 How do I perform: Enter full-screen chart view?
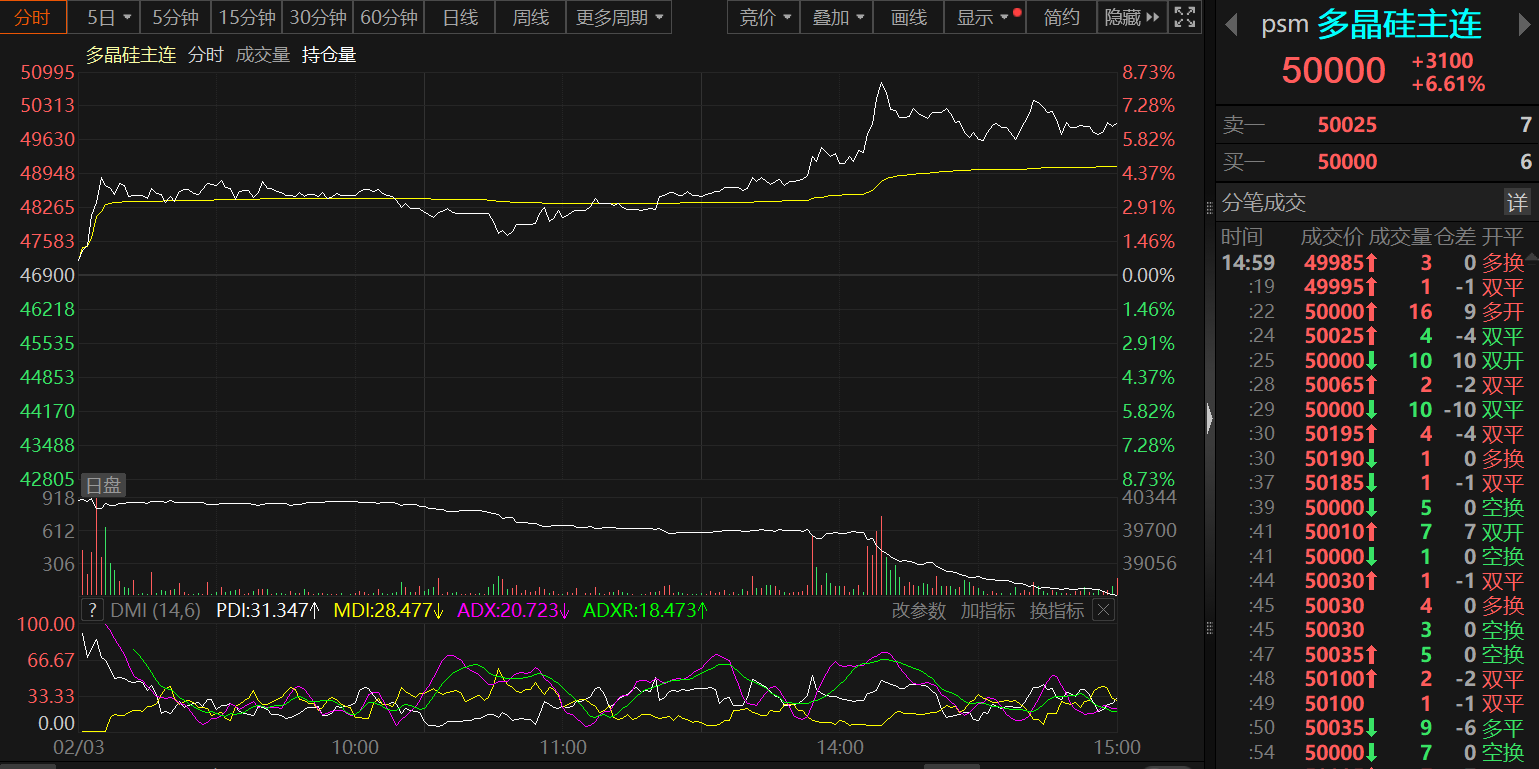click(1185, 17)
